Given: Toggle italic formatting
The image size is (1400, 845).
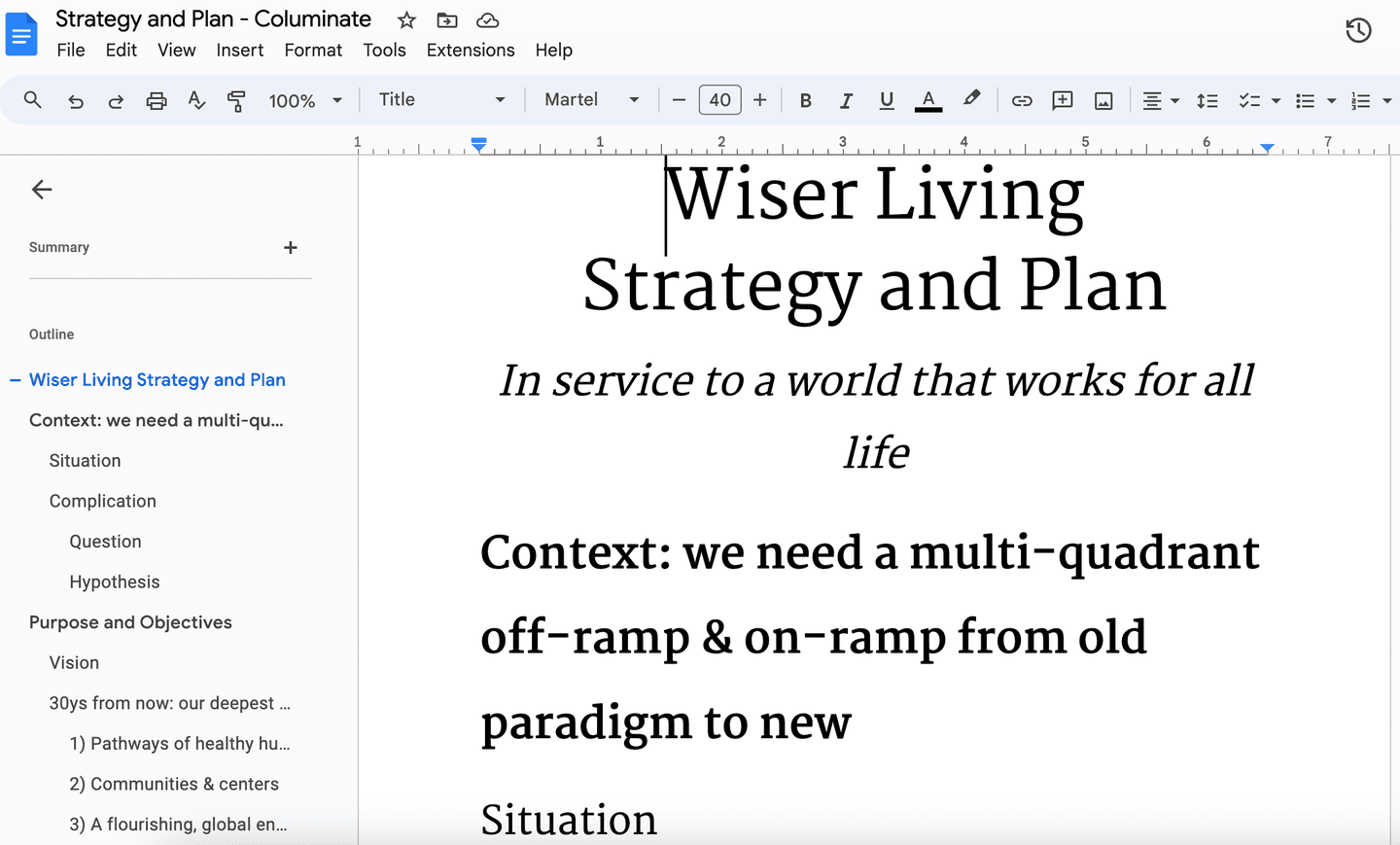Looking at the screenshot, I should (846, 99).
